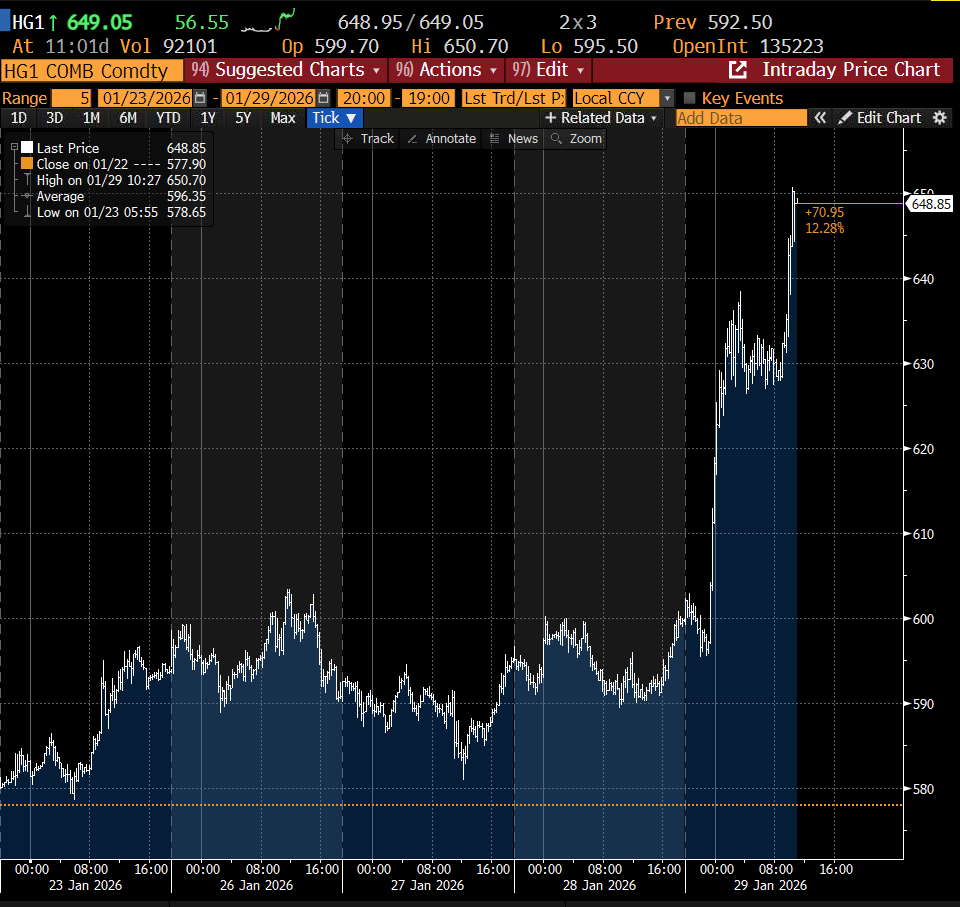Click the Range days input field

(72, 98)
